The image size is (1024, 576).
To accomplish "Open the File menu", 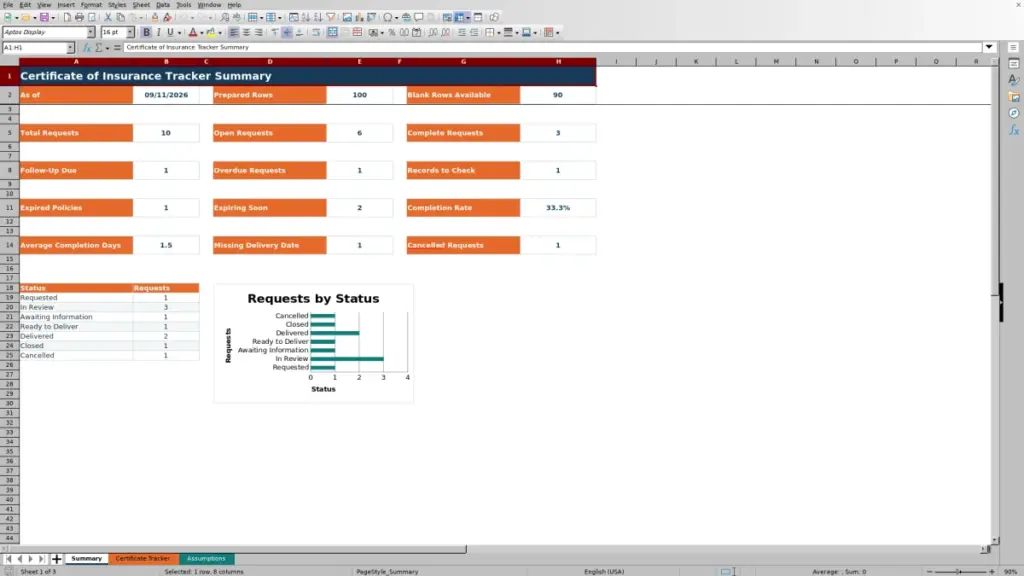I will tap(8, 5).
